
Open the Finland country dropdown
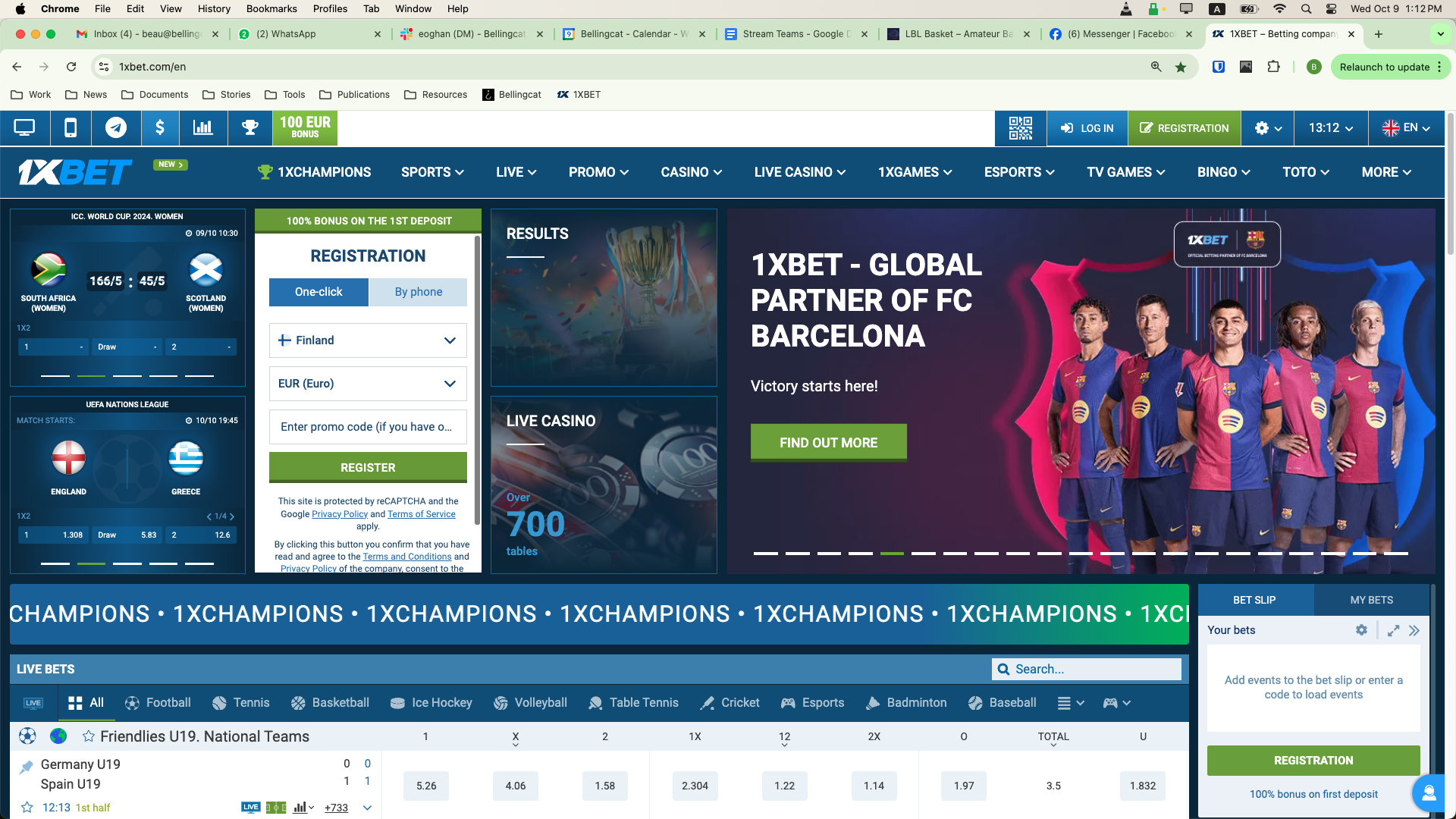click(368, 340)
